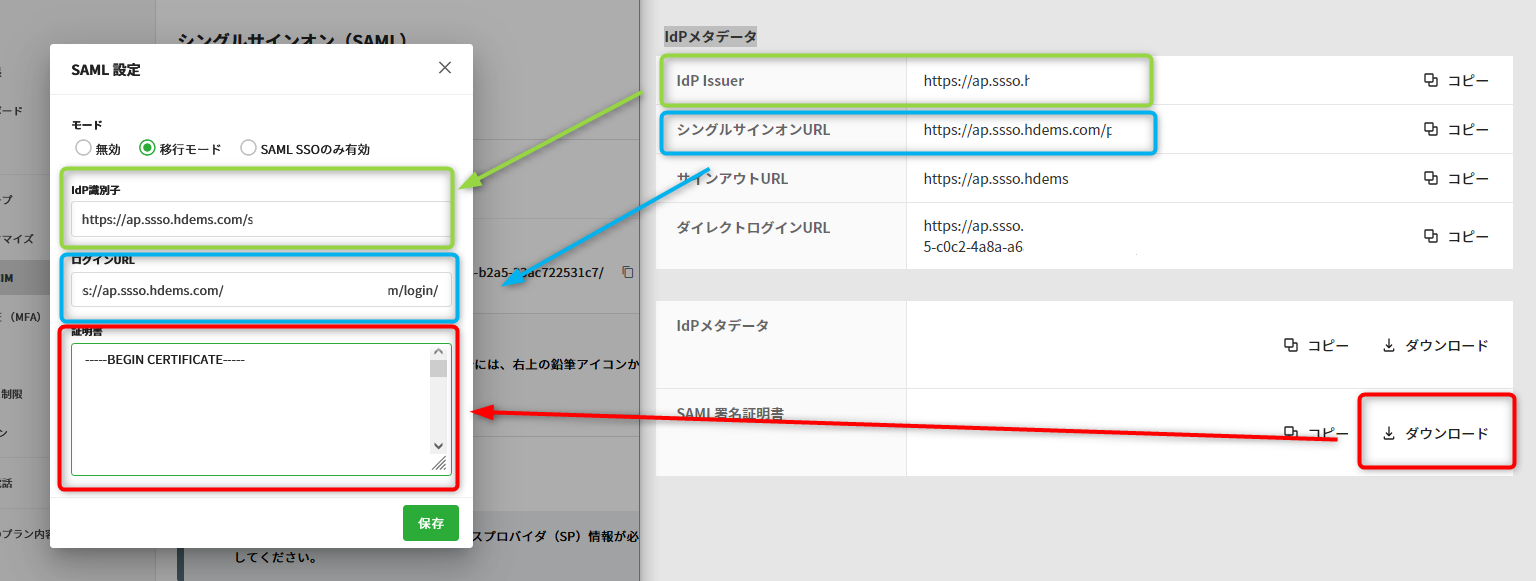Copy the ID ending in 722531c7 behind dialog
Screen dimensions: 1536x581
click(627, 272)
